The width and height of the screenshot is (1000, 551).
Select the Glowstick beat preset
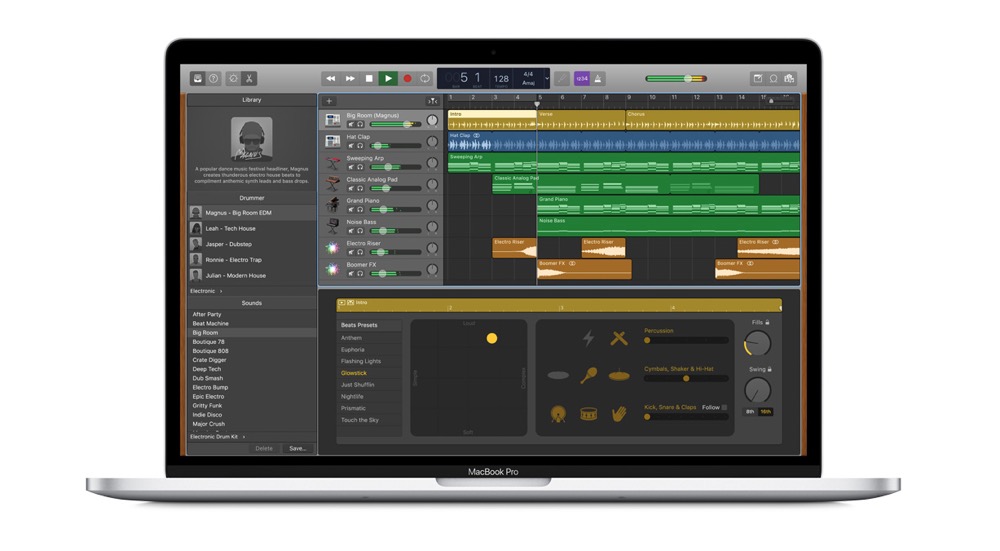(369, 373)
